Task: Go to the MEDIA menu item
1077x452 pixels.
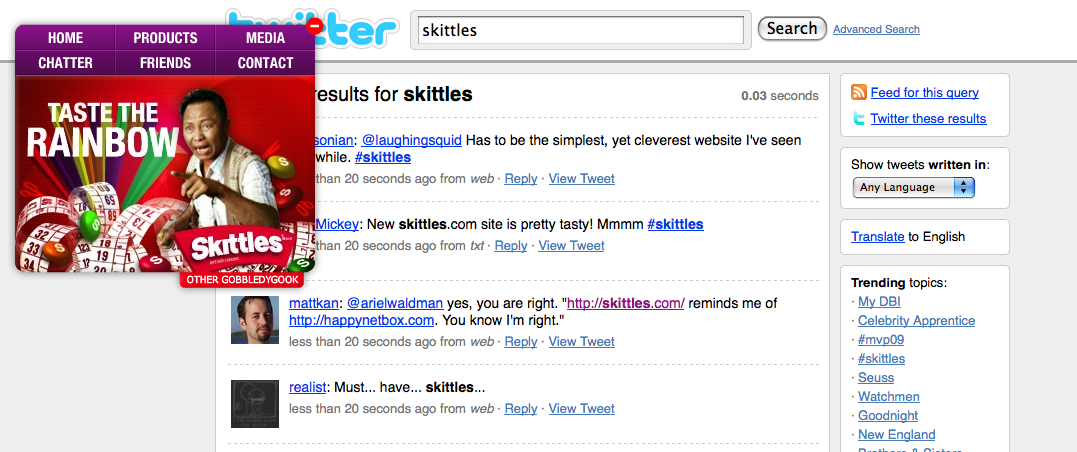Action: pos(265,38)
